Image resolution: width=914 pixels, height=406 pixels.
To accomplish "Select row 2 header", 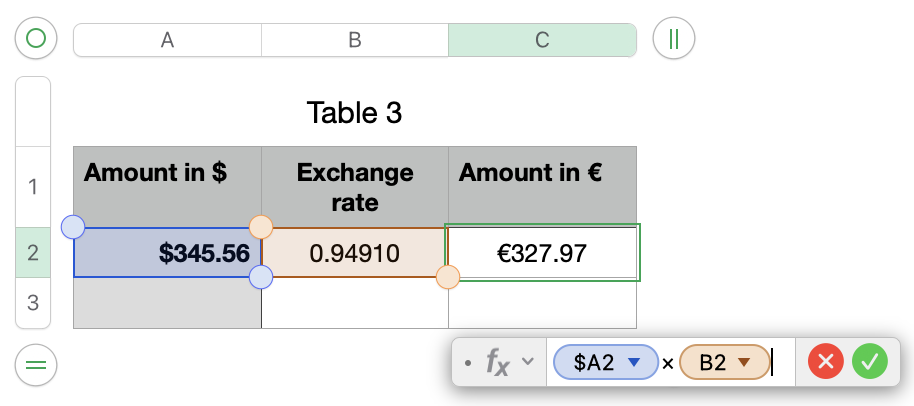I will 33,253.
